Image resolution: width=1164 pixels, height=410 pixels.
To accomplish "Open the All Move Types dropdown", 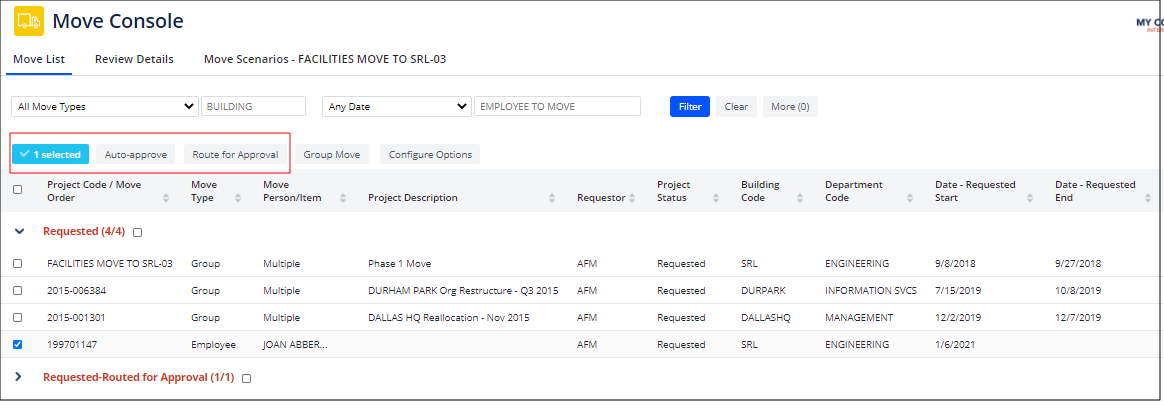I will (x=105, y=106).
